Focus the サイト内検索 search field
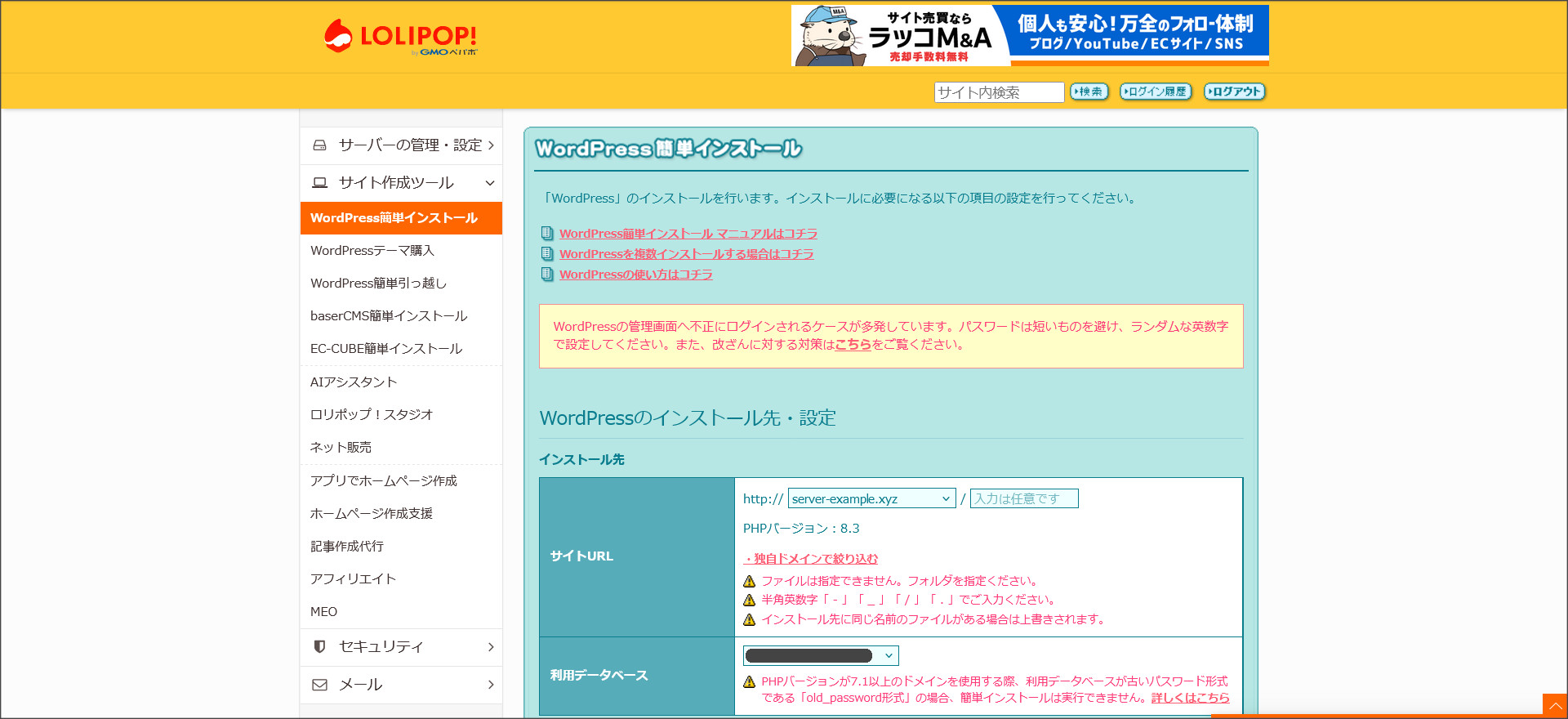 (x=999, y=92)
